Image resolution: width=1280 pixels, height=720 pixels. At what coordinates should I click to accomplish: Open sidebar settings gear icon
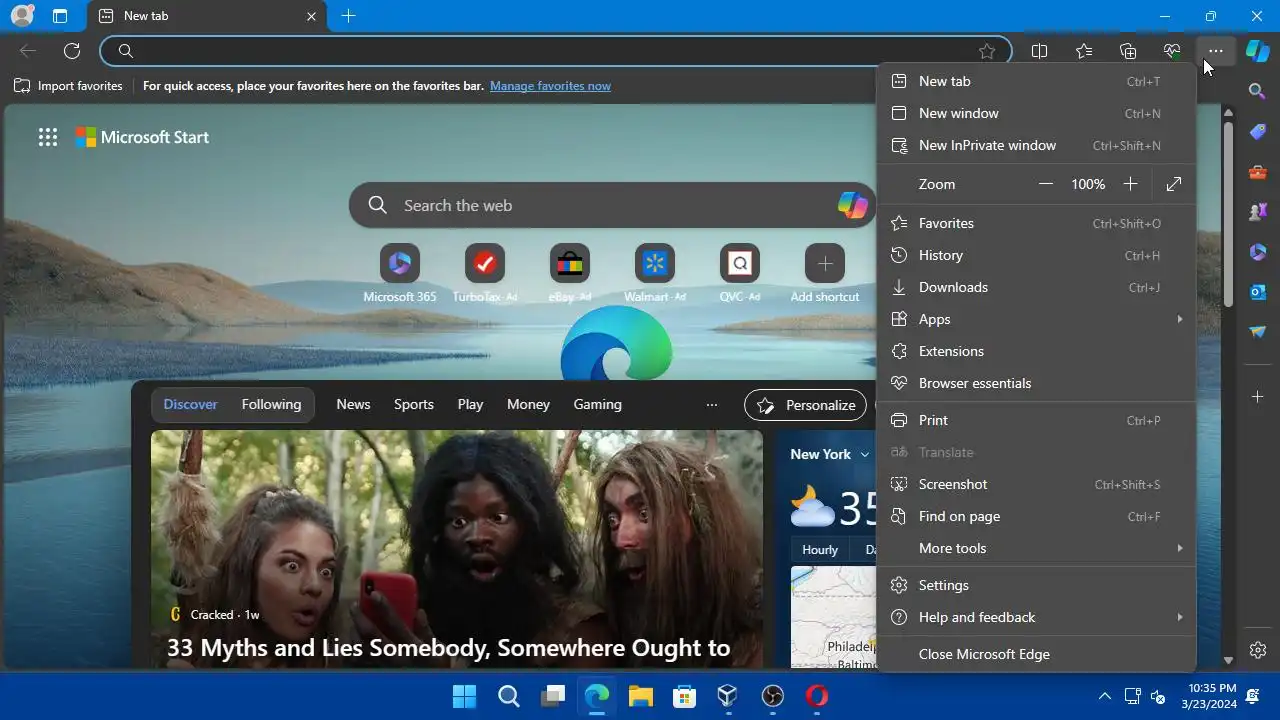coord(1258,650)
